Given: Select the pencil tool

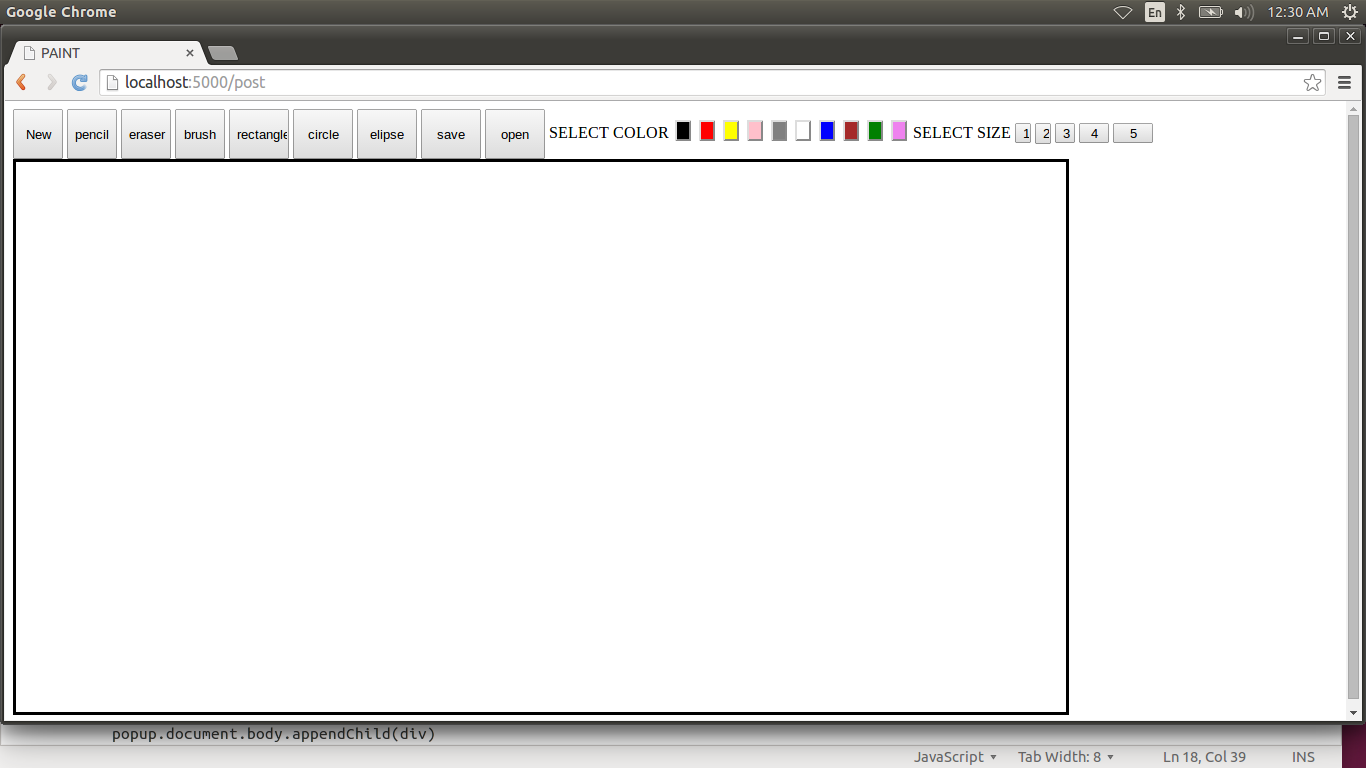Looking at the screenshot, I should coord(91,133).
